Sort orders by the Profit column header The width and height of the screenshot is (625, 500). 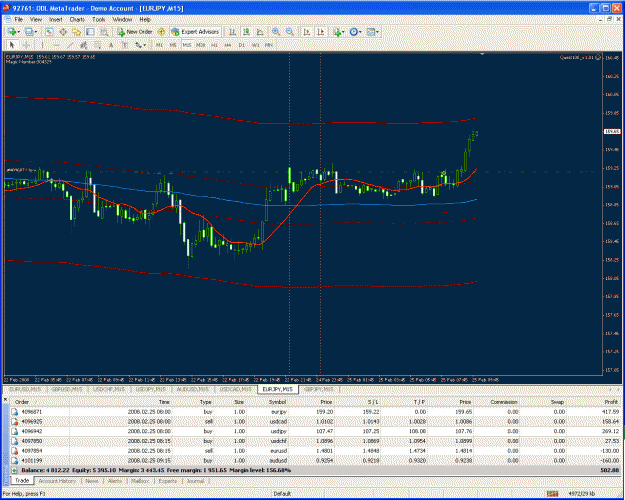(611, 402)
